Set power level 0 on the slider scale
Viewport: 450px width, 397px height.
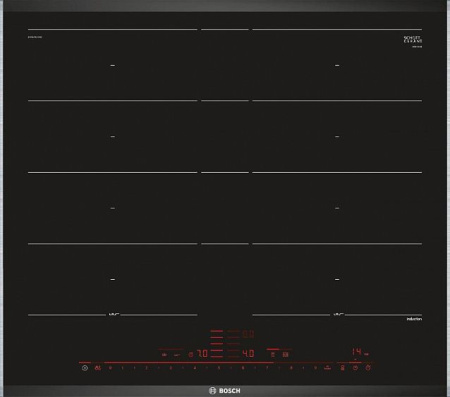(x=110, y=368)
